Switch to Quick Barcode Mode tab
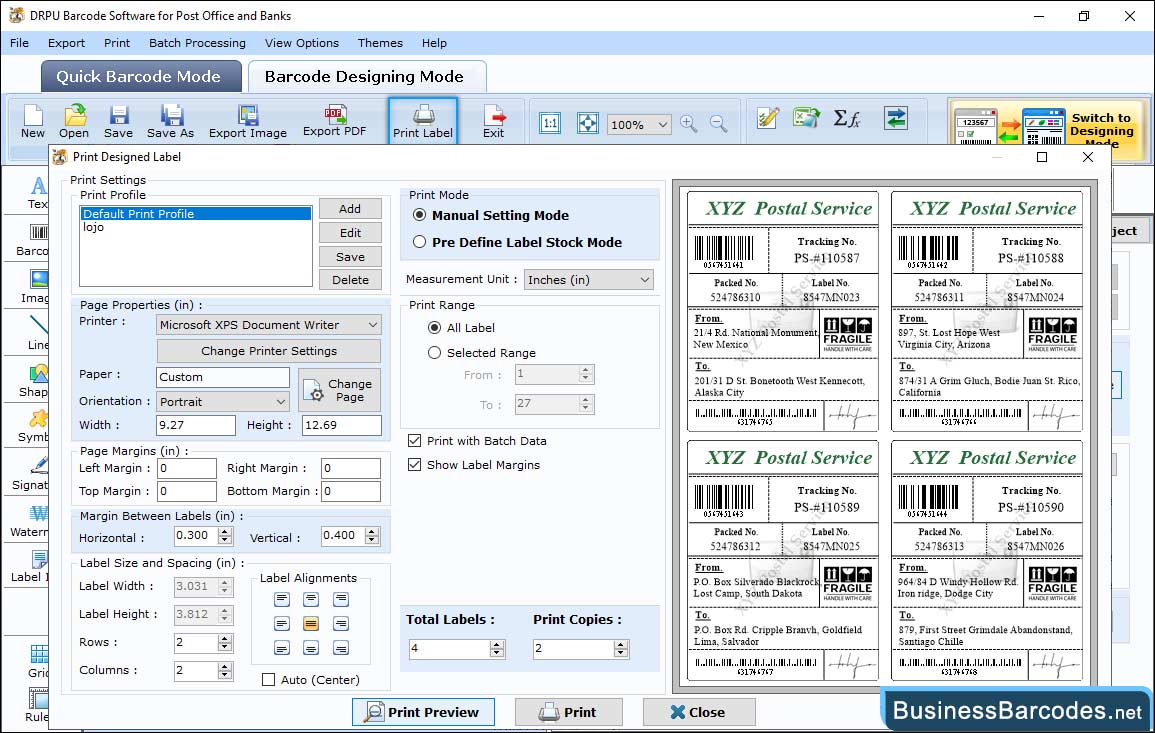This screenshot has height=733, width=1155. pyautogui.click(x=141, y=77)
